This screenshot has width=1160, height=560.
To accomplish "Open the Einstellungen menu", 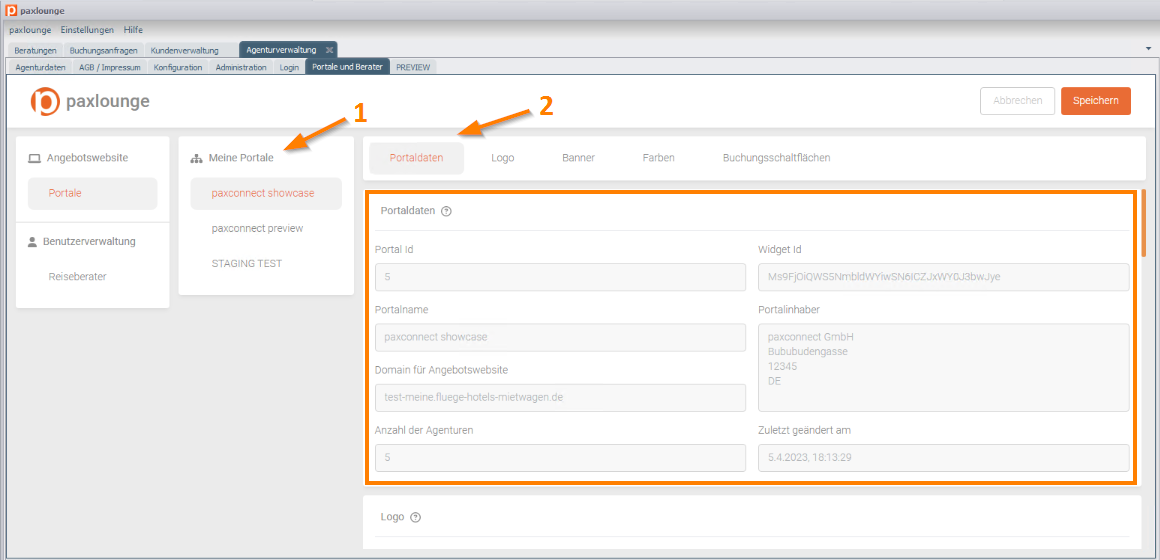I will 87,30.
